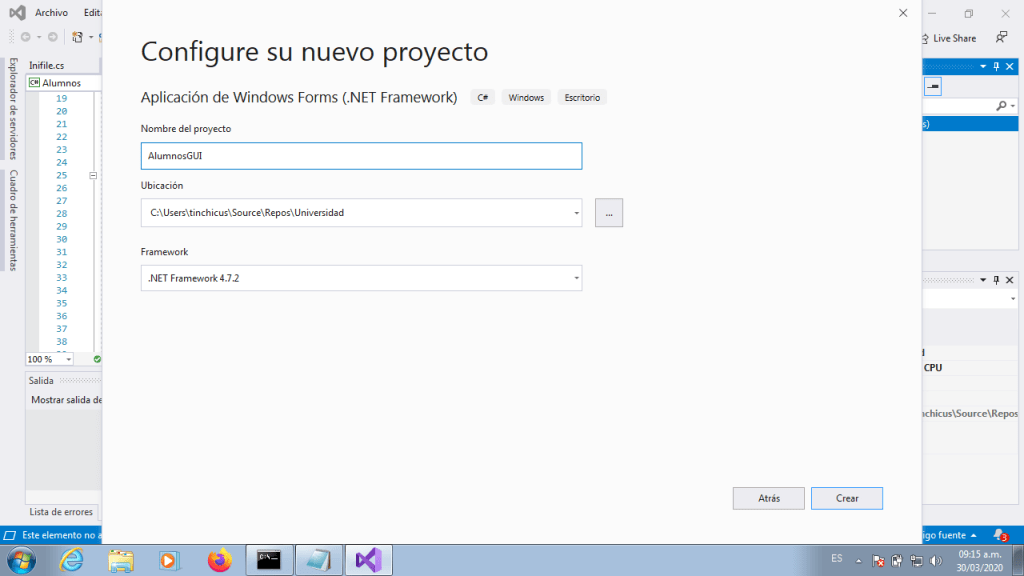Switch to the Lista de errores tab

[x=61, y=512]
